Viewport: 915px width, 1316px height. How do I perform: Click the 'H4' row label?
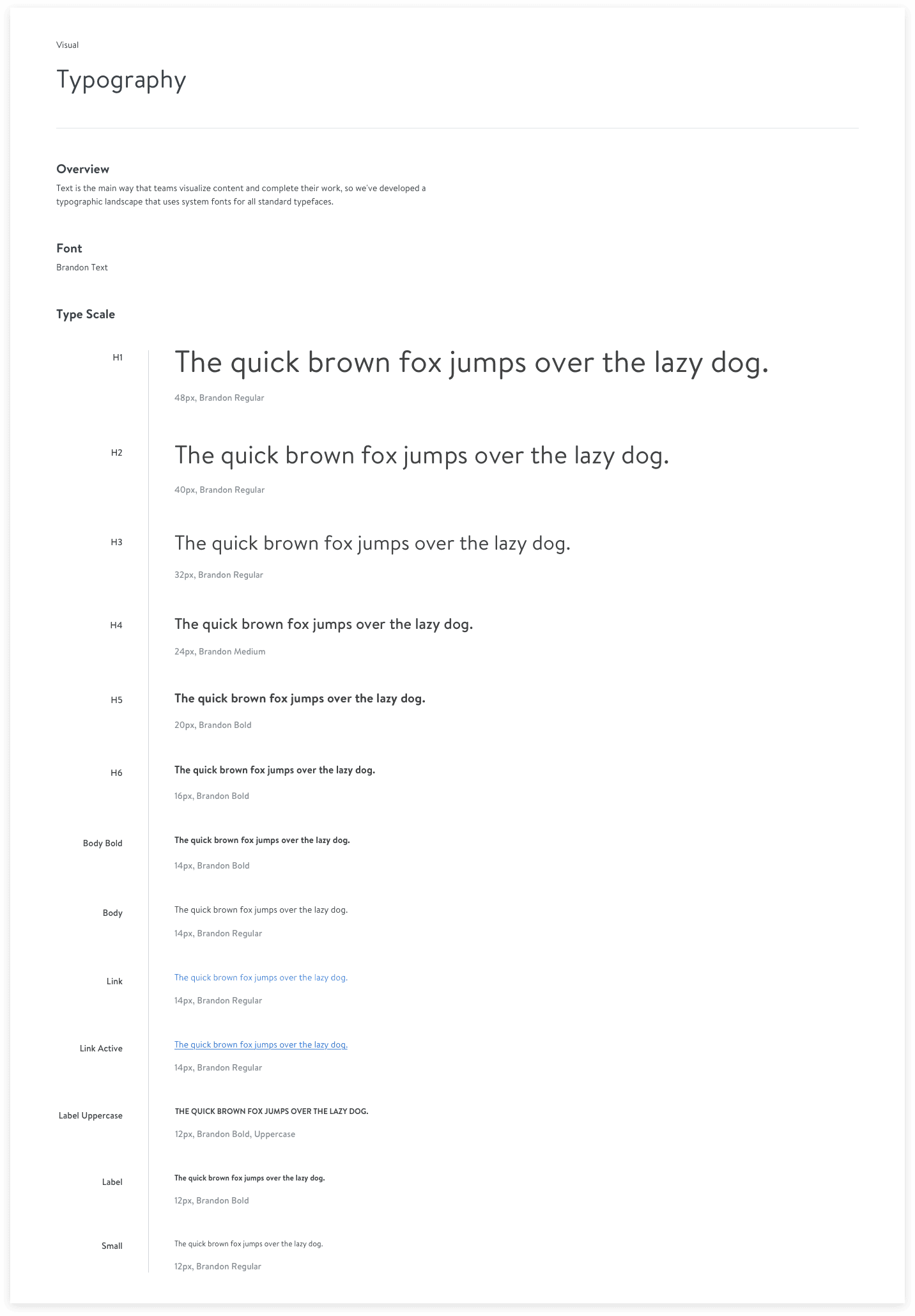point(116,625)
